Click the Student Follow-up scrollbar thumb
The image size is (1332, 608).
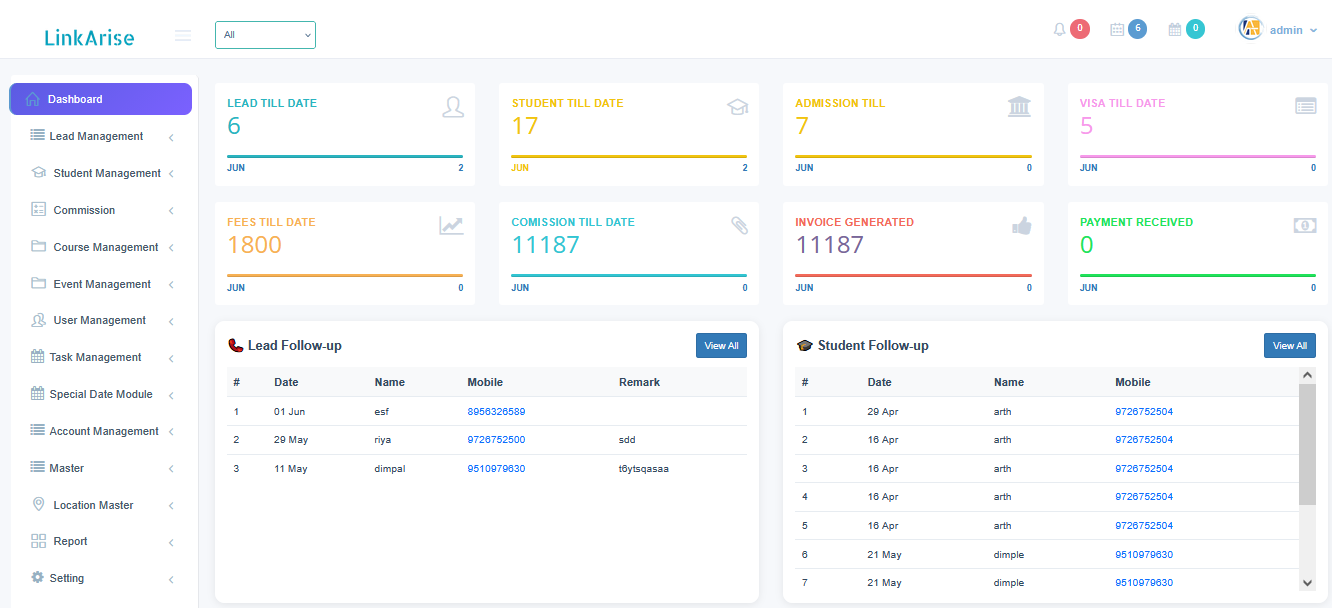click(1307, 444)
